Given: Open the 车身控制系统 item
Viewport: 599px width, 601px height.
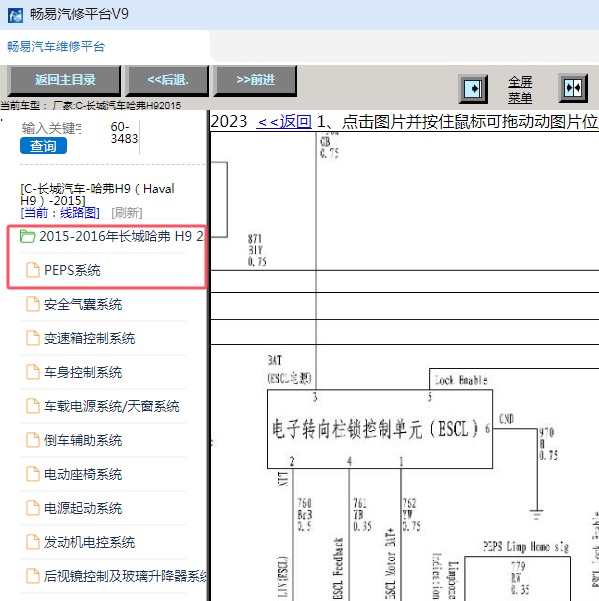Looking at the screenshot, I should click(x=83, y=373).
